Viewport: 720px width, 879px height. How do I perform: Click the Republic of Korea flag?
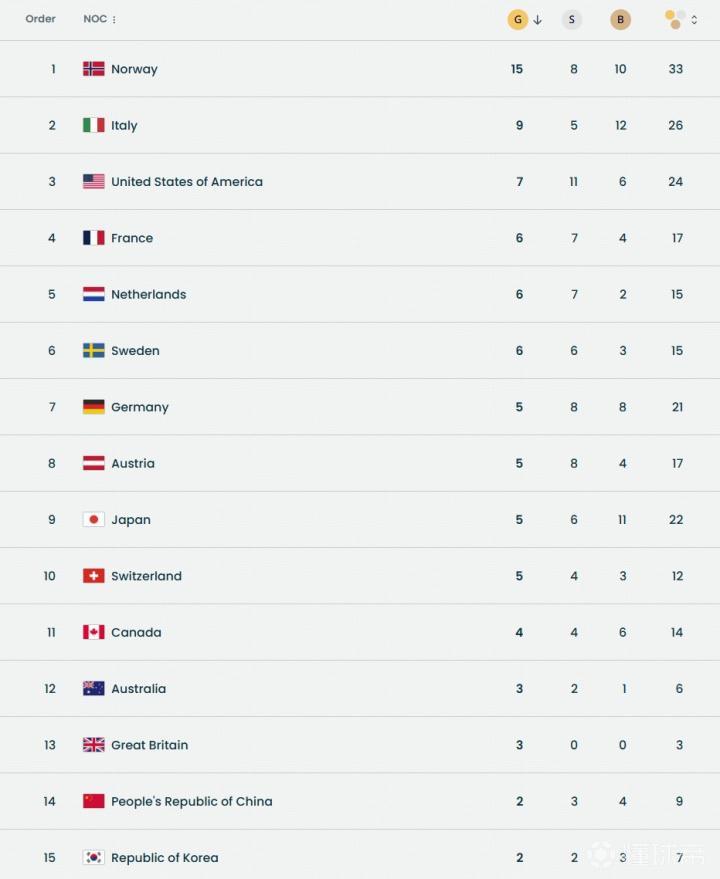pyautogui.click(x=94, y=858)
